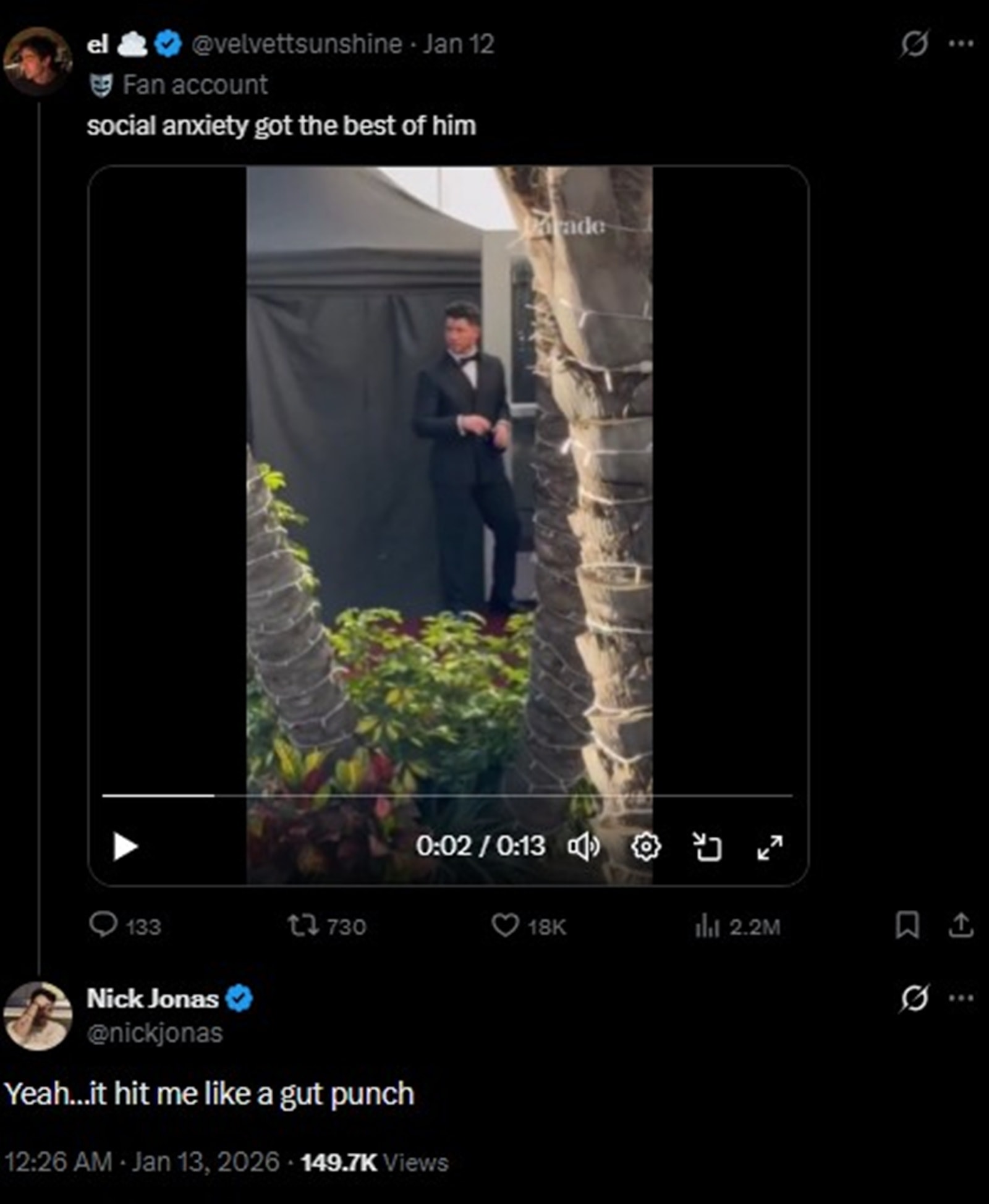Open the Nick Jonas profile name
This screenshot has height=1204, width=989.
[153, 999]
